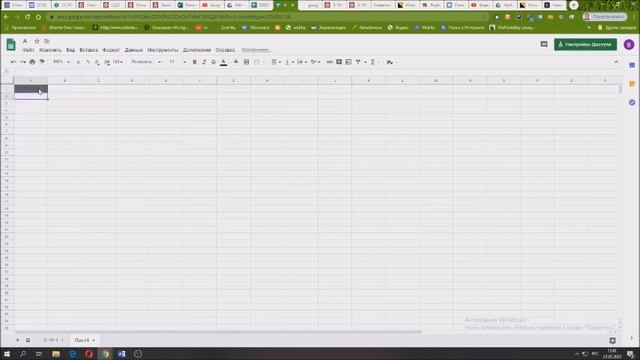Screen dimensions: 640x360
Task: Insert a chart from toolbar
Action: [348, 62]
